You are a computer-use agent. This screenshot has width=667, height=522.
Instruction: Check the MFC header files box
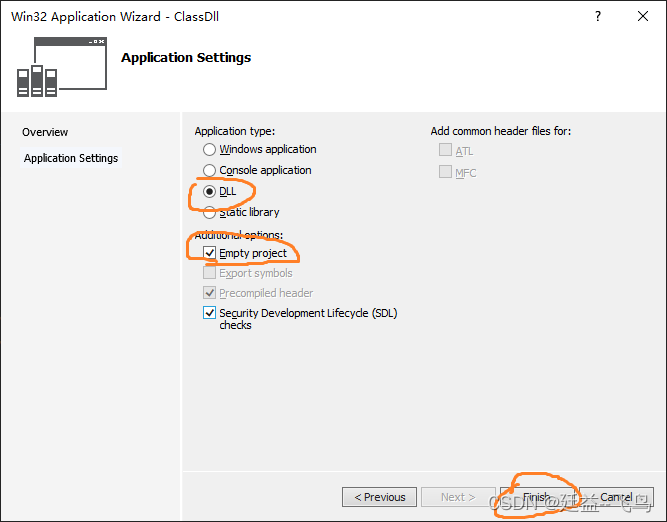446,172
